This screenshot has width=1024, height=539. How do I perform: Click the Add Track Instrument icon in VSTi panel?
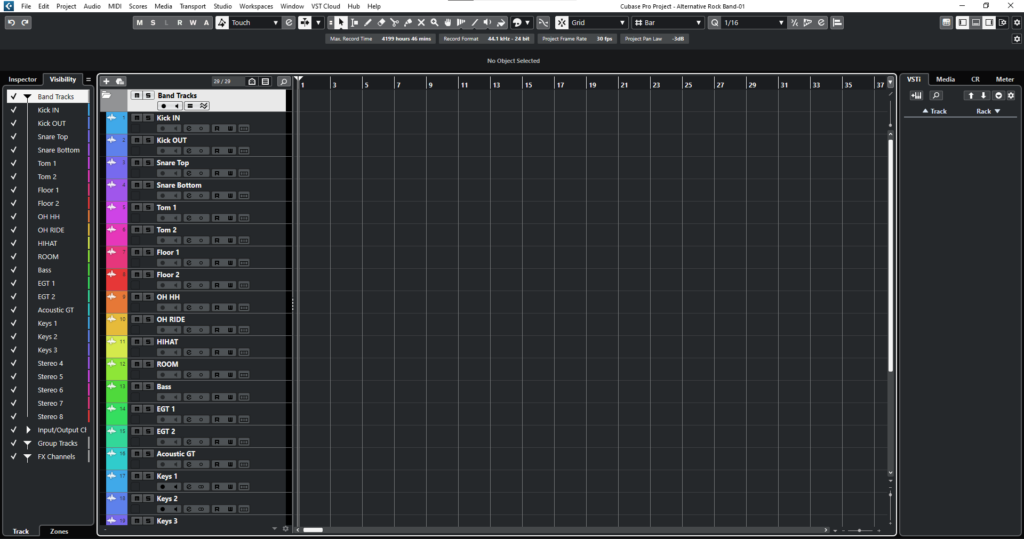click(x=916, y=95)
